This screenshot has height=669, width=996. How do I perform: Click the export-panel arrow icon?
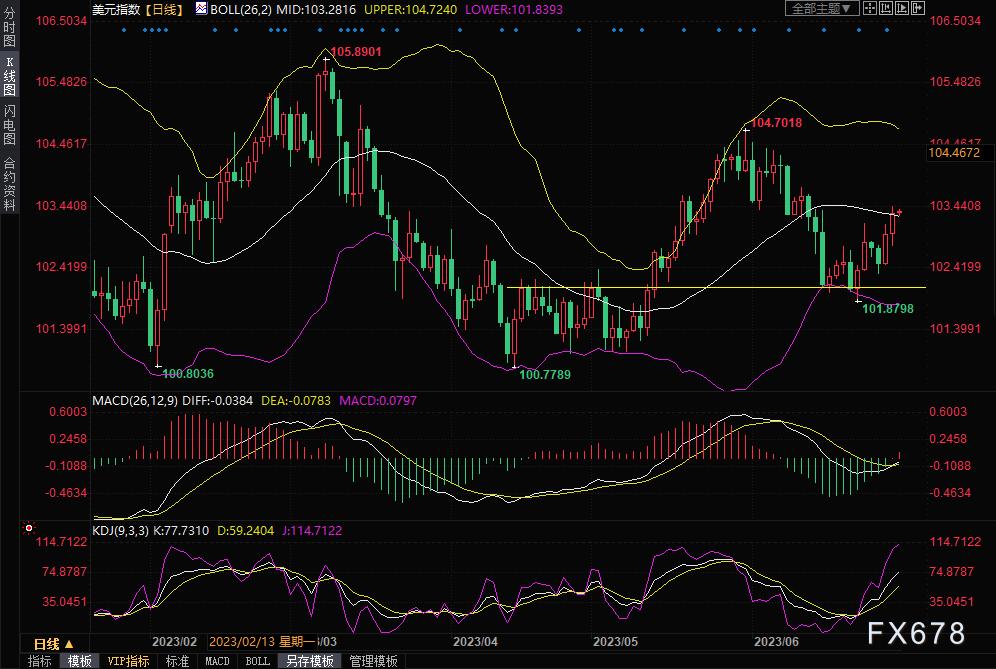click(918, 8)
